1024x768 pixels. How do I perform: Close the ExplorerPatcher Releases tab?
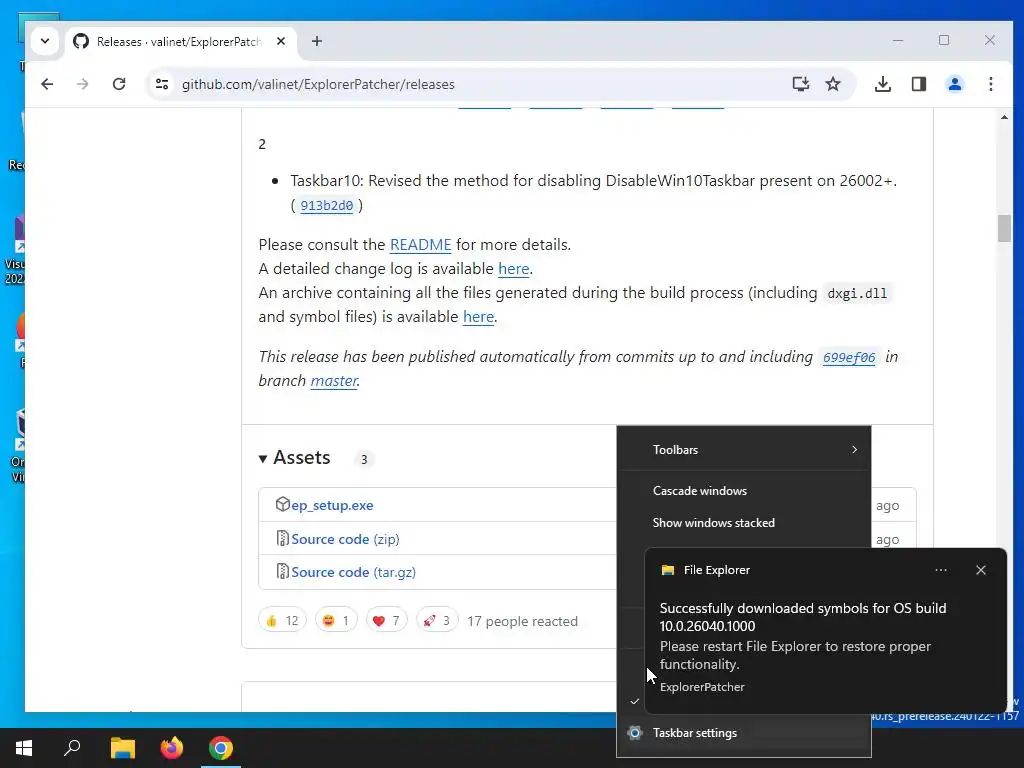tap(281, 41)
